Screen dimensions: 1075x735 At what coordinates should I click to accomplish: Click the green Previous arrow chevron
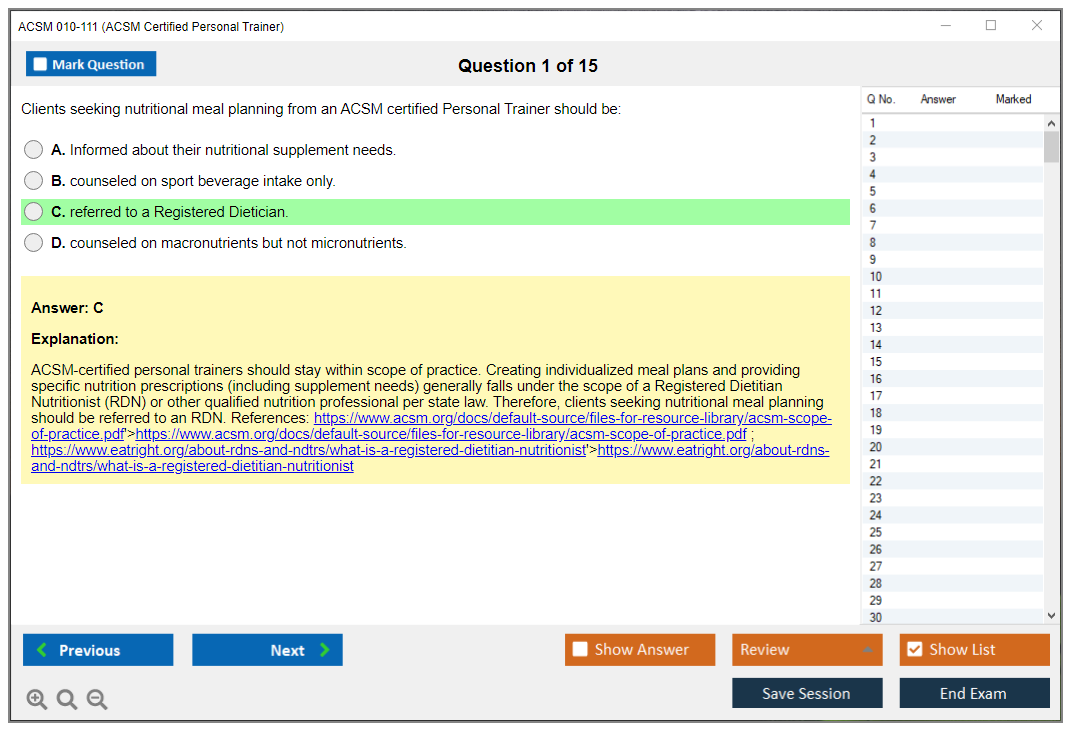[x=40, y=649]
